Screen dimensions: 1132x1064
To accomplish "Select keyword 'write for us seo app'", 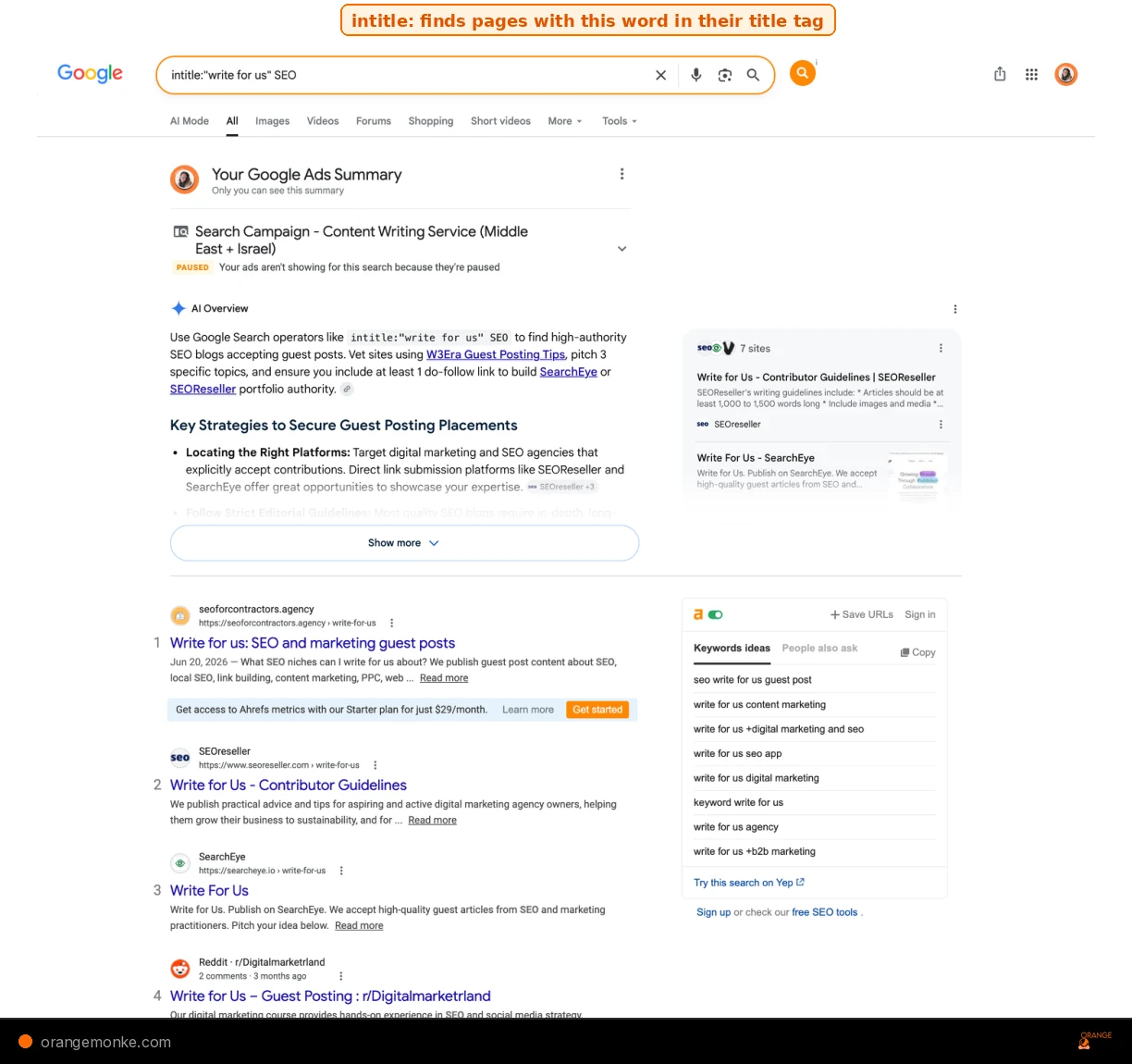I will click(x=738, y=754).
